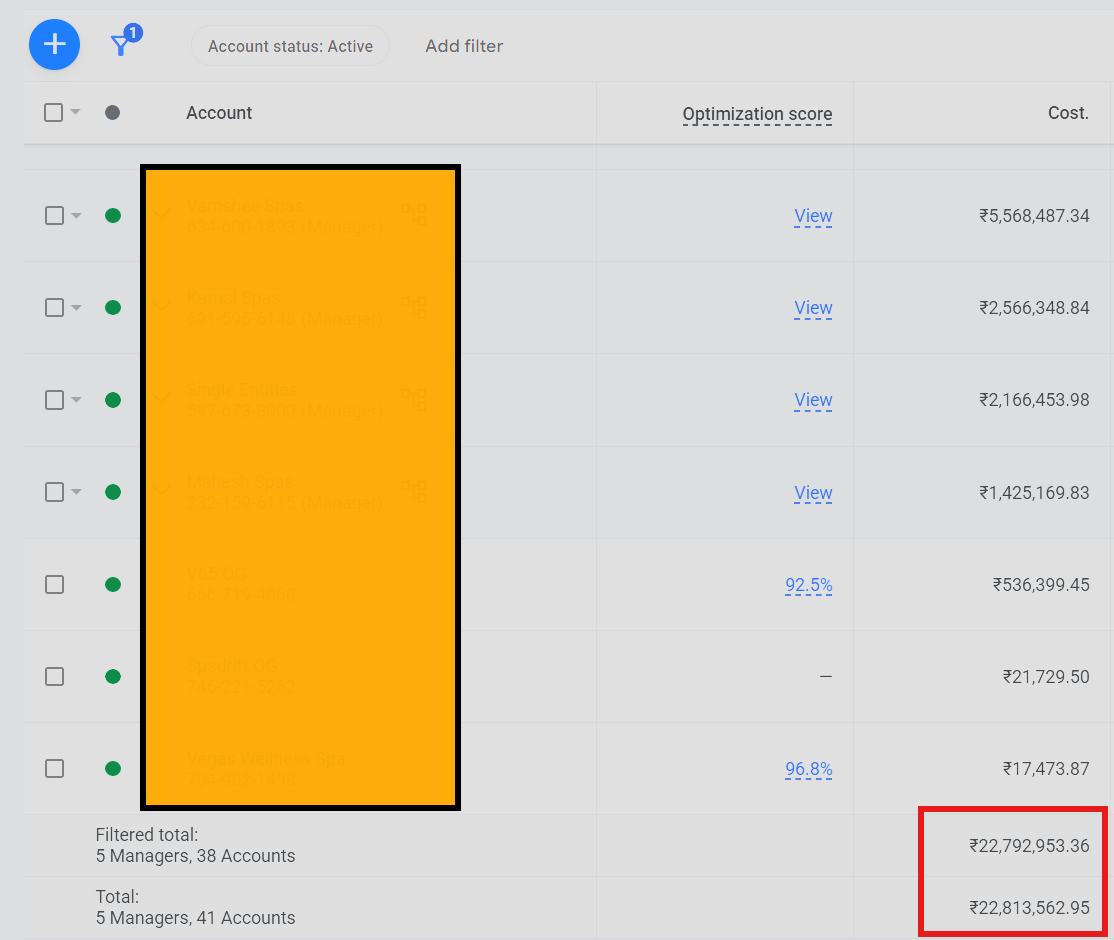Screen dimensions: 1114x940
Task: Open the blue plus create menu
Action: tap(54, 45)
